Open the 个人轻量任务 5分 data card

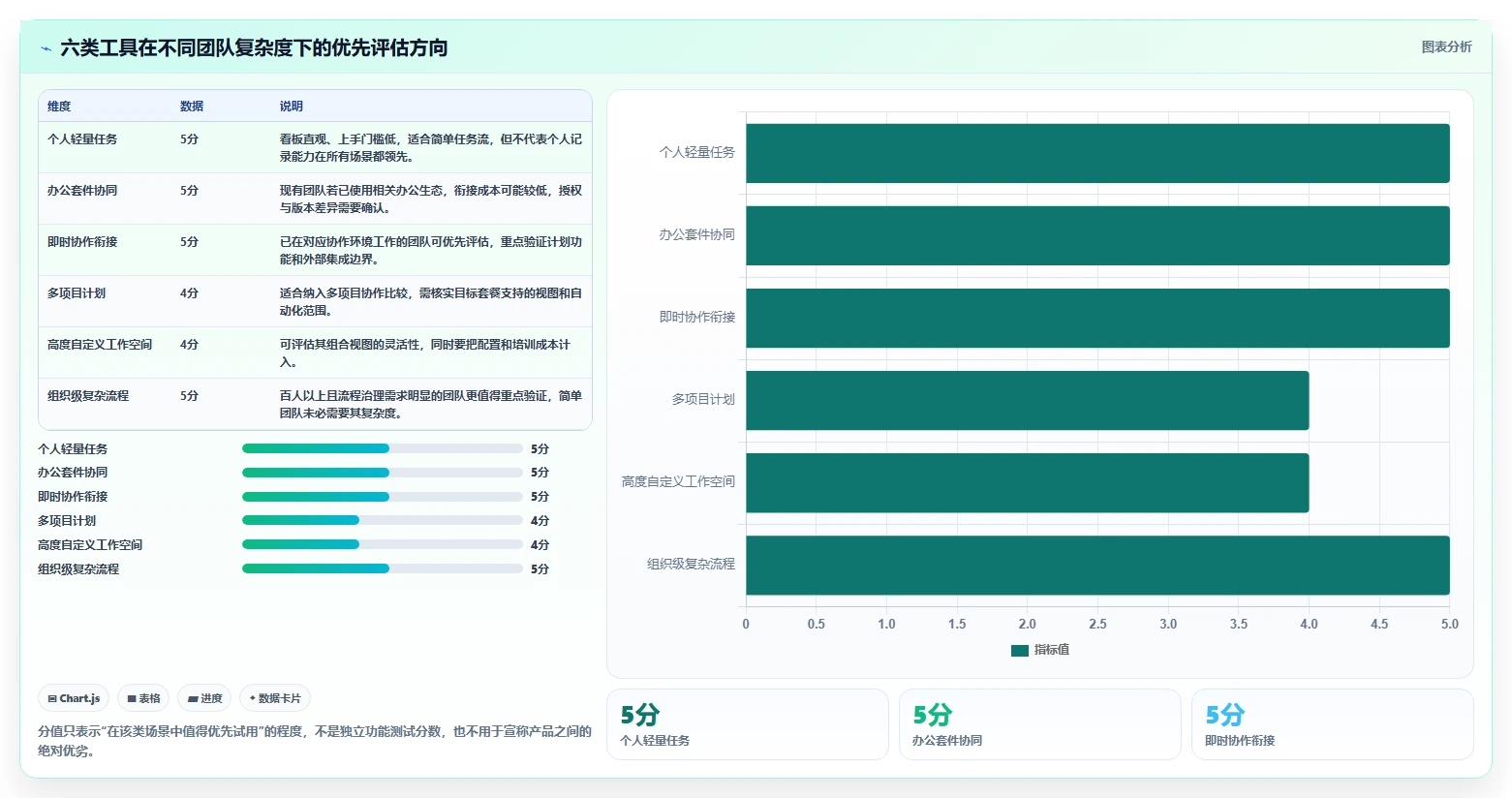pos(747,724)
